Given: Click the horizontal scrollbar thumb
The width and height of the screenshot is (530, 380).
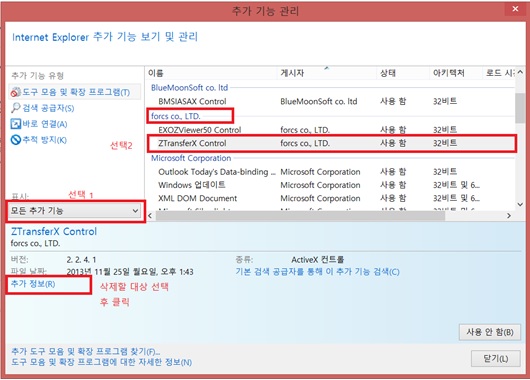Looking at the screenshot, I should coord(300,216).
